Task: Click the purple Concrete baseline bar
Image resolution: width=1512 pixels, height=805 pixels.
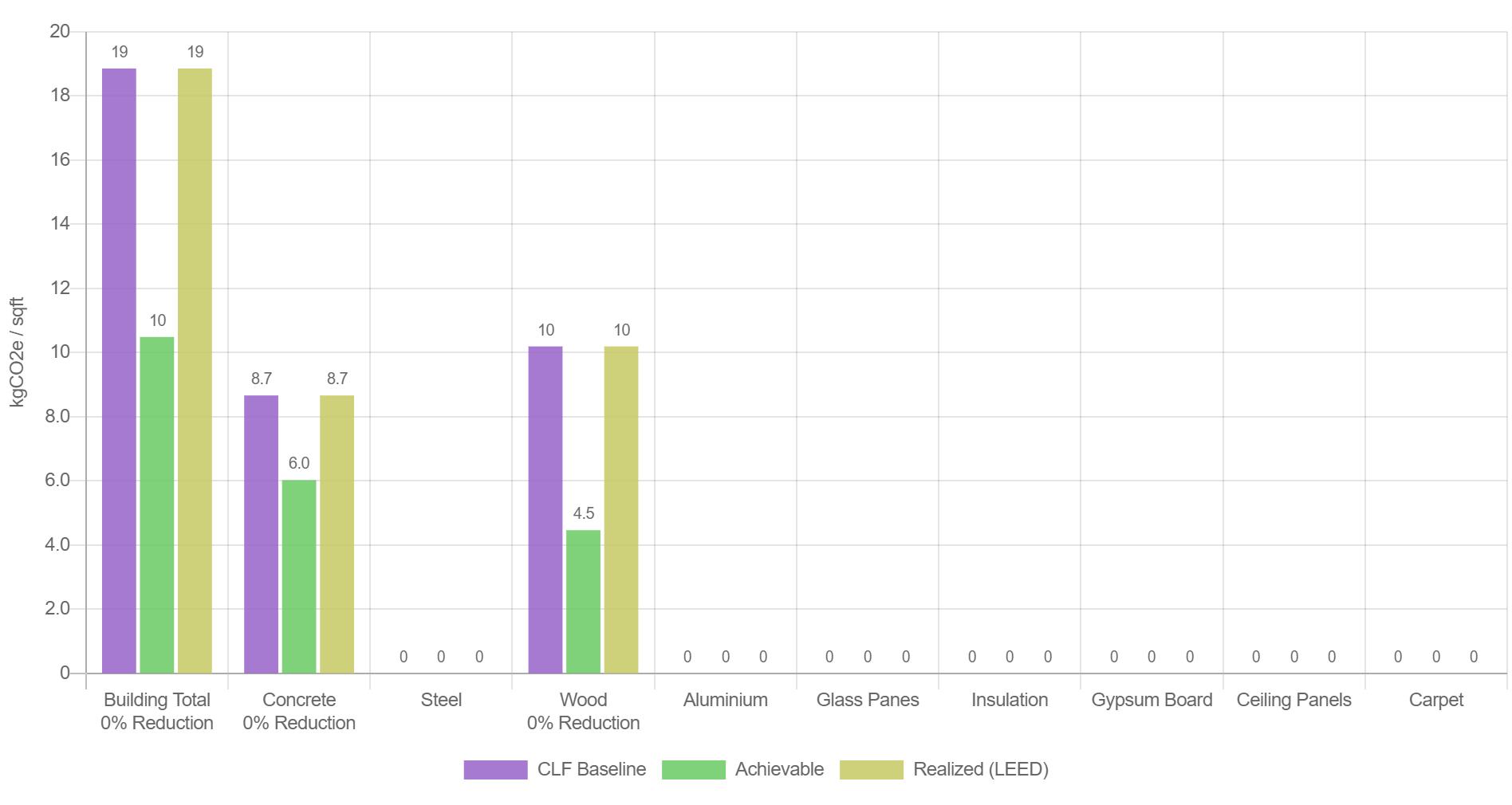Action: (261, 534)
